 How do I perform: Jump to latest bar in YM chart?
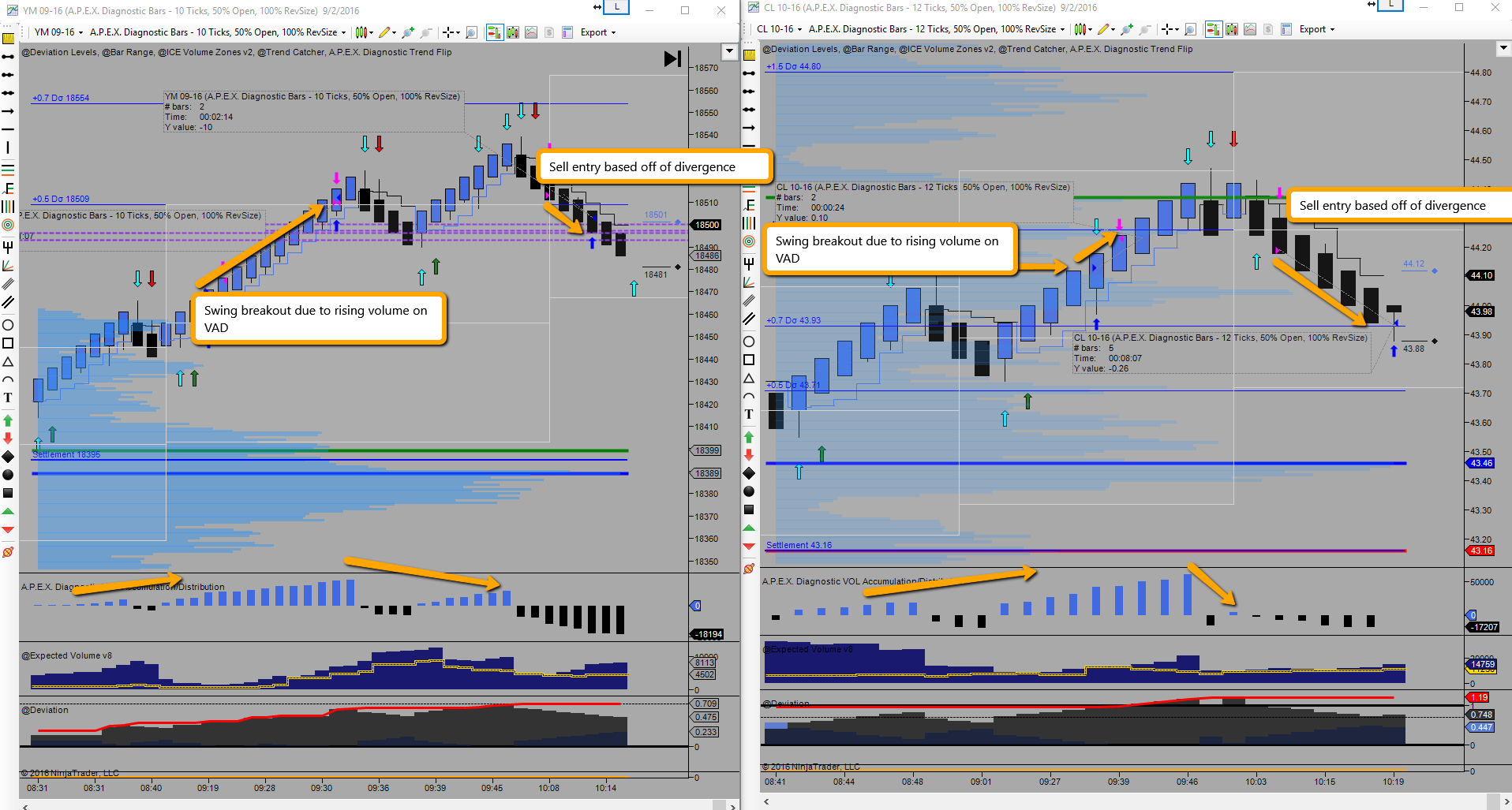coord(672,58)
